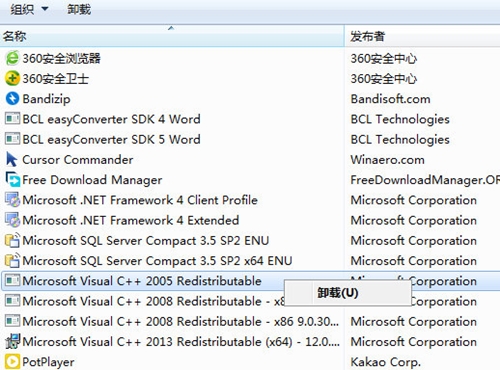Click BCL Technologies for SDK 5 Word
The image size is (500, 370).
[x=400, y=139]
